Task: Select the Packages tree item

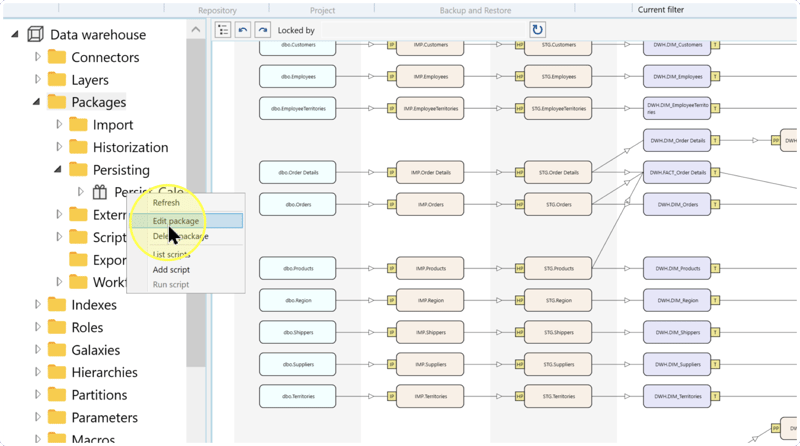Action: coord(98,102)
